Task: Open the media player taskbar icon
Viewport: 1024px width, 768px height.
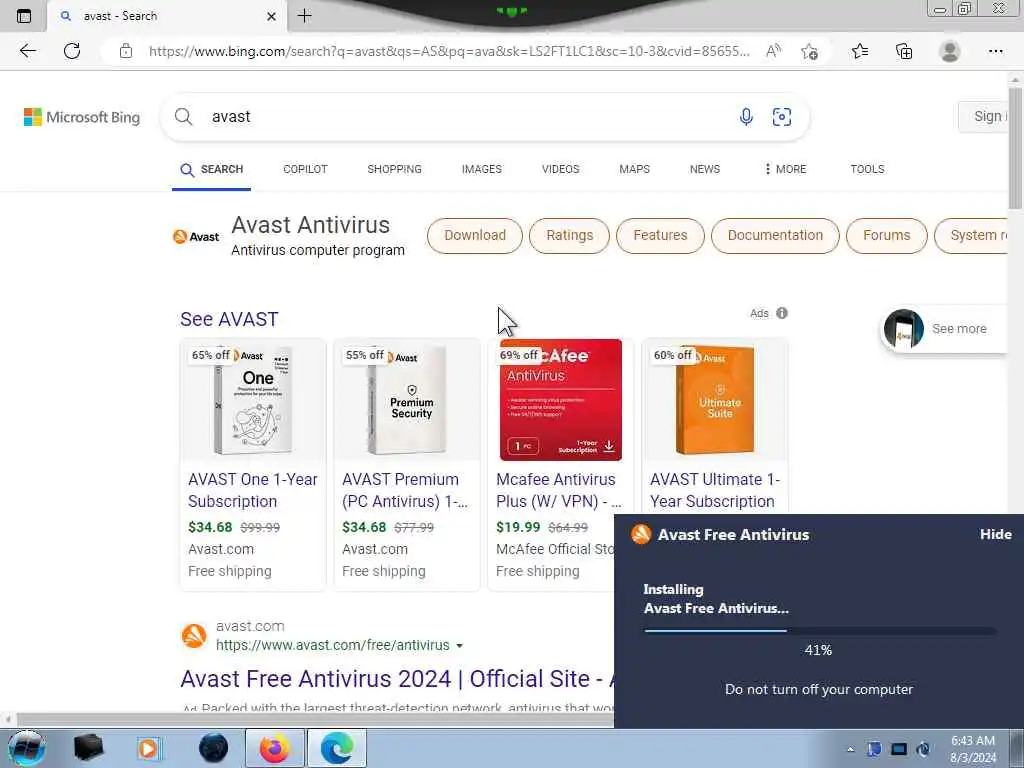Action: tap(149, 748)
